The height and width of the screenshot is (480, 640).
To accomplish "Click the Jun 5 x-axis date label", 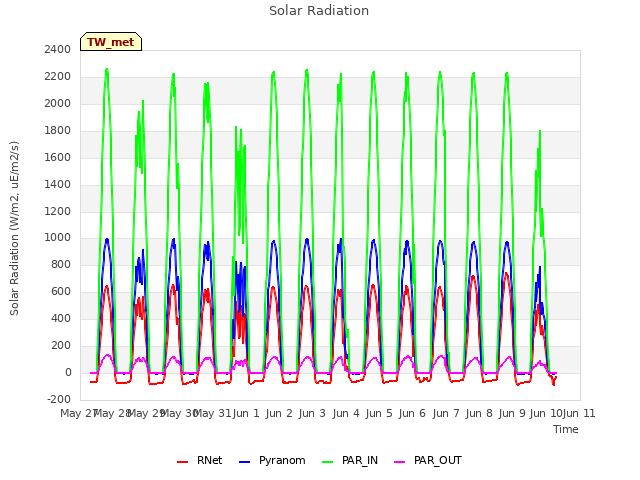I will 379,413.
